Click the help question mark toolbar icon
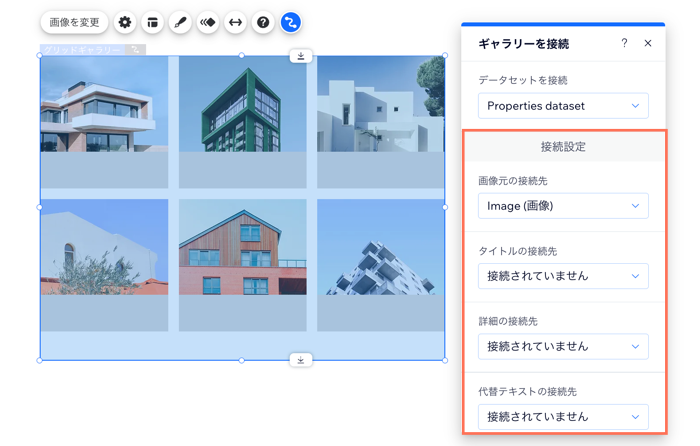Image resolution: width=700 pixels, height=446 pixels. (263, 22)
